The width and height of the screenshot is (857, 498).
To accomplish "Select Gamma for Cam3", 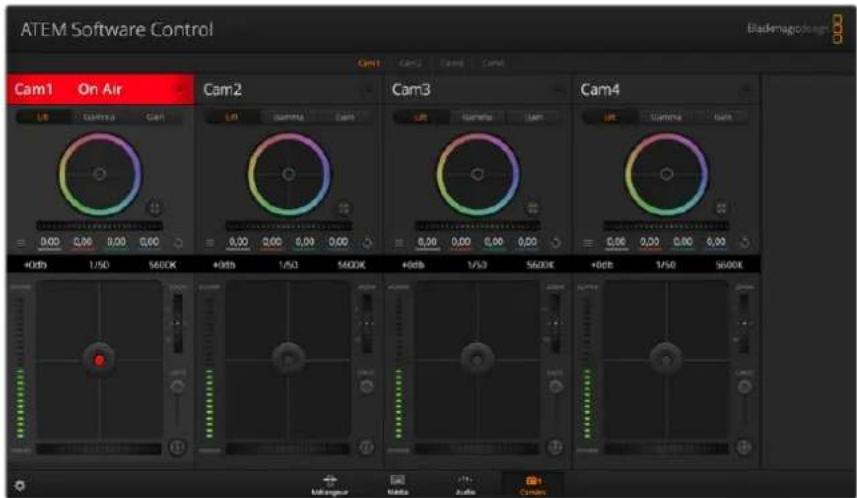I will click(477, 117).
